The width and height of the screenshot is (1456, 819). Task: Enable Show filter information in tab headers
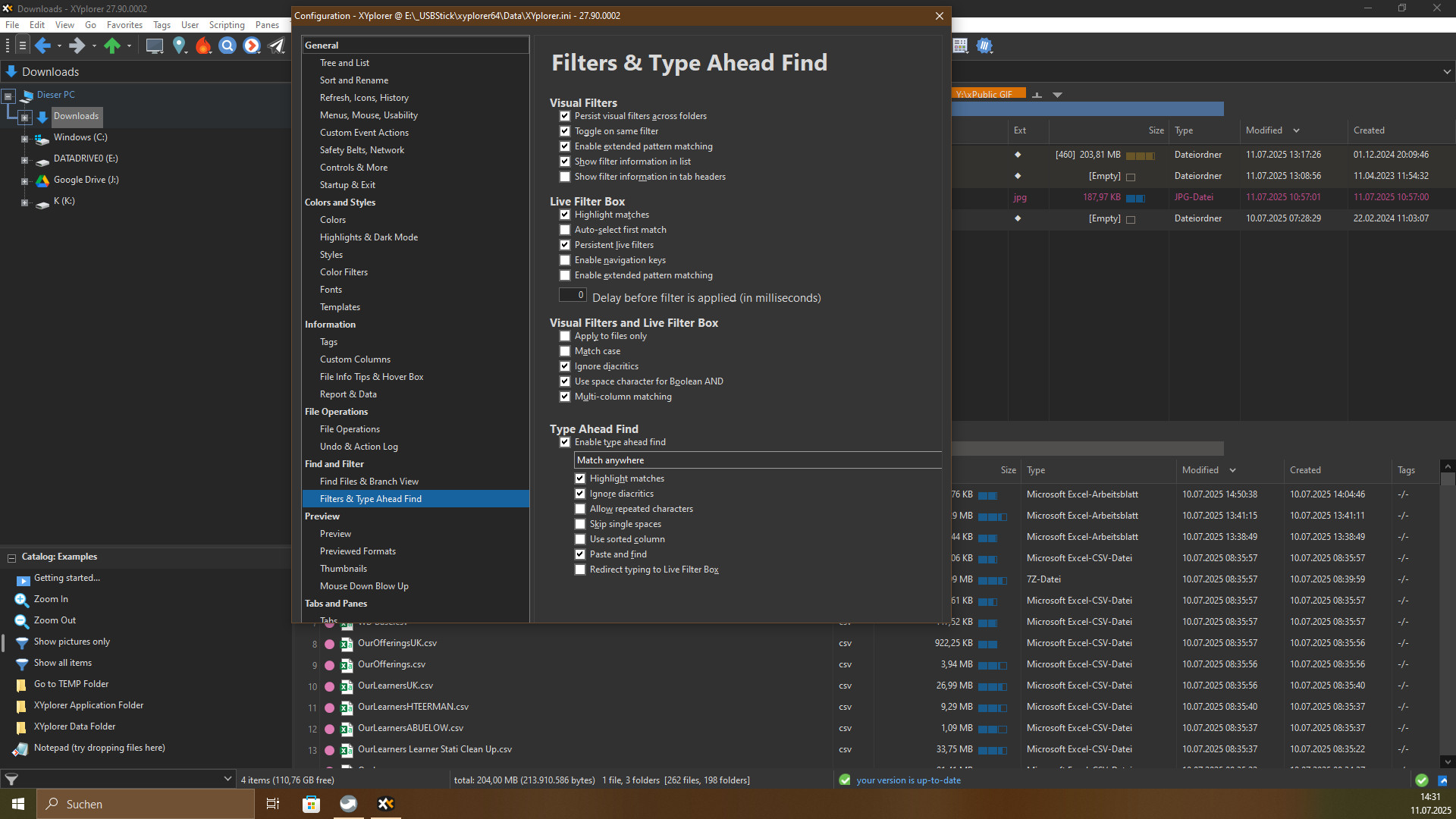click(x=565, y=177)
